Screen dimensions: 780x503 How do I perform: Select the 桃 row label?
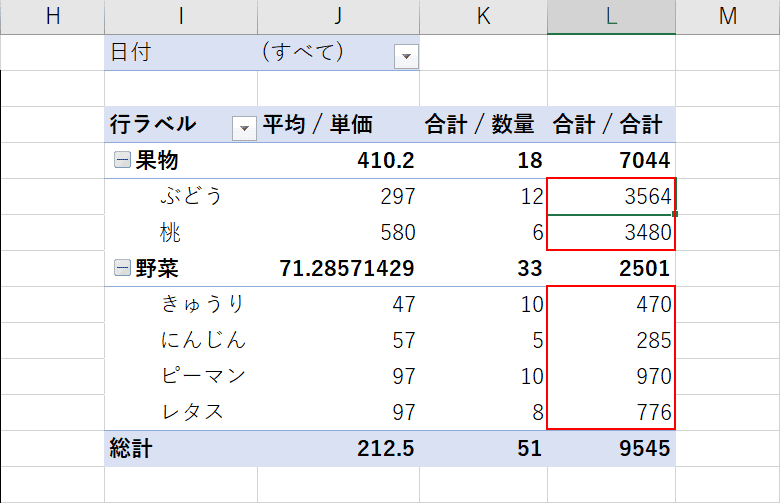[181, 232]
